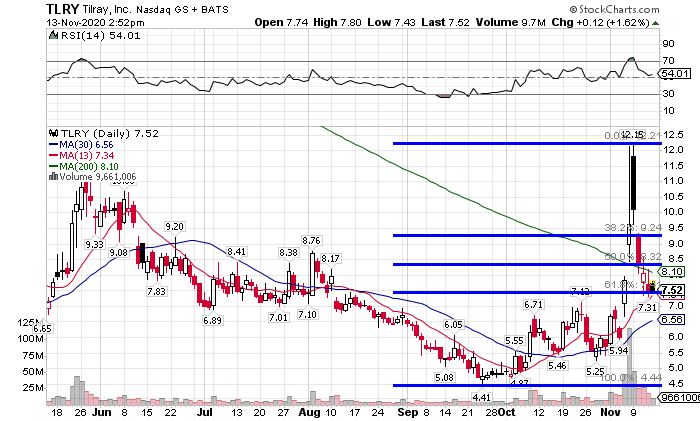
Task: Click the RSI indicator icon beside RSI(14)
Action: [x=54, y=35]
